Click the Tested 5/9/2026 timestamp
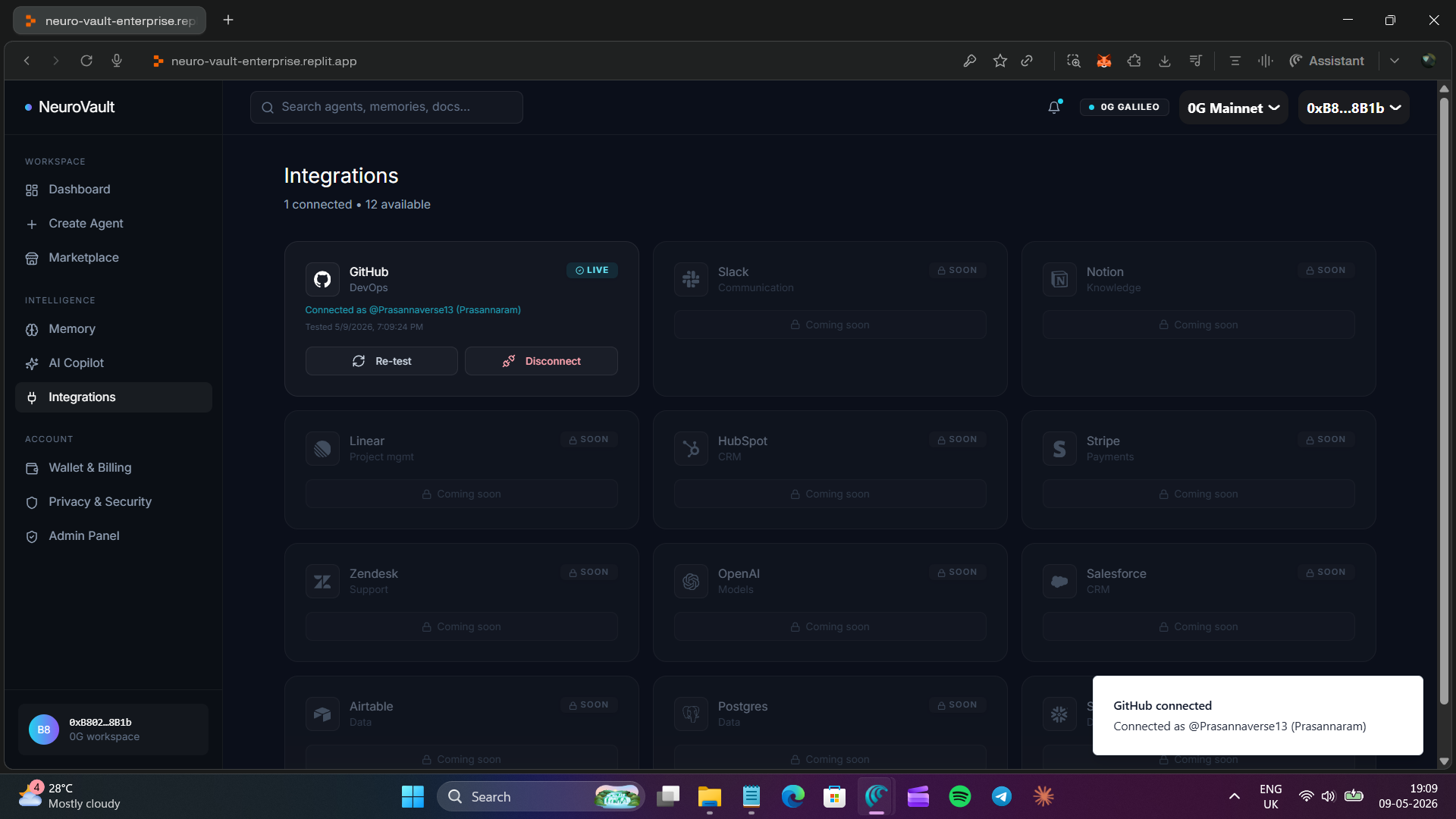 [364, 327]
